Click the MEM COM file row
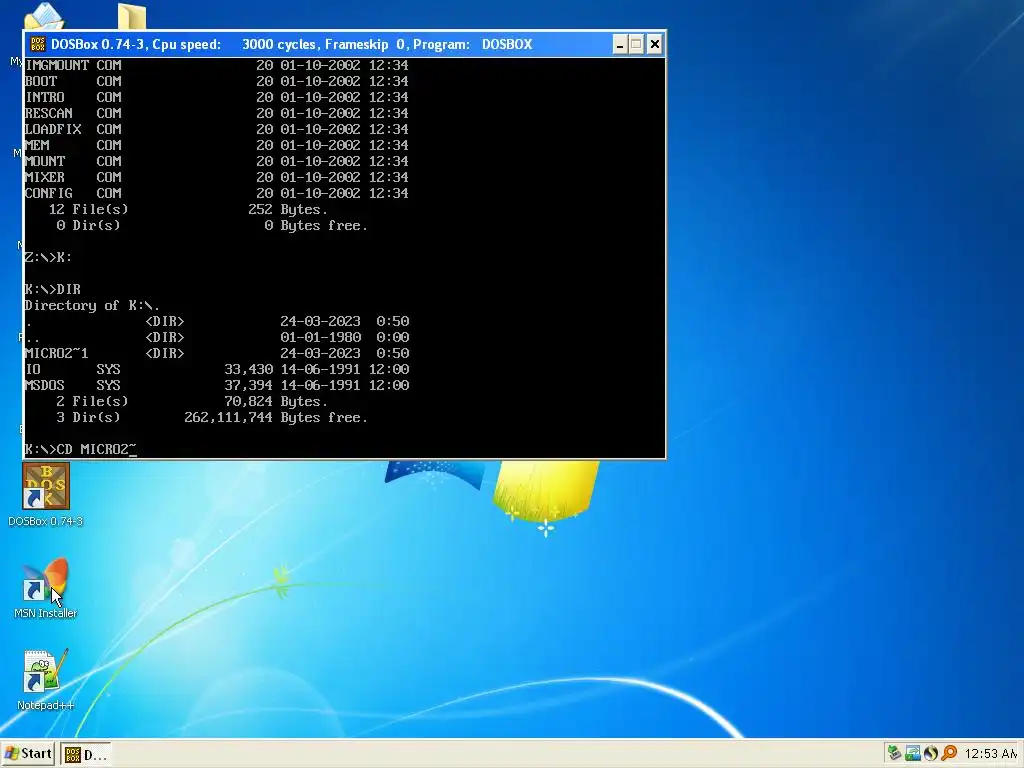Viewport: 1024px width, 768px height. tap(217, 145)
